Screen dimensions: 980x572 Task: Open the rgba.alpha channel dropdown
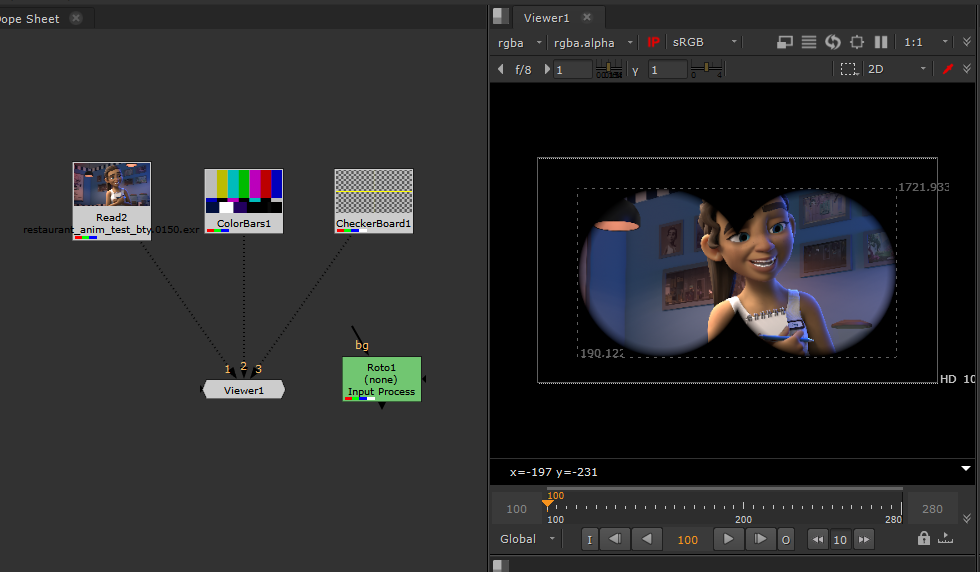click(x=593, y=43)
